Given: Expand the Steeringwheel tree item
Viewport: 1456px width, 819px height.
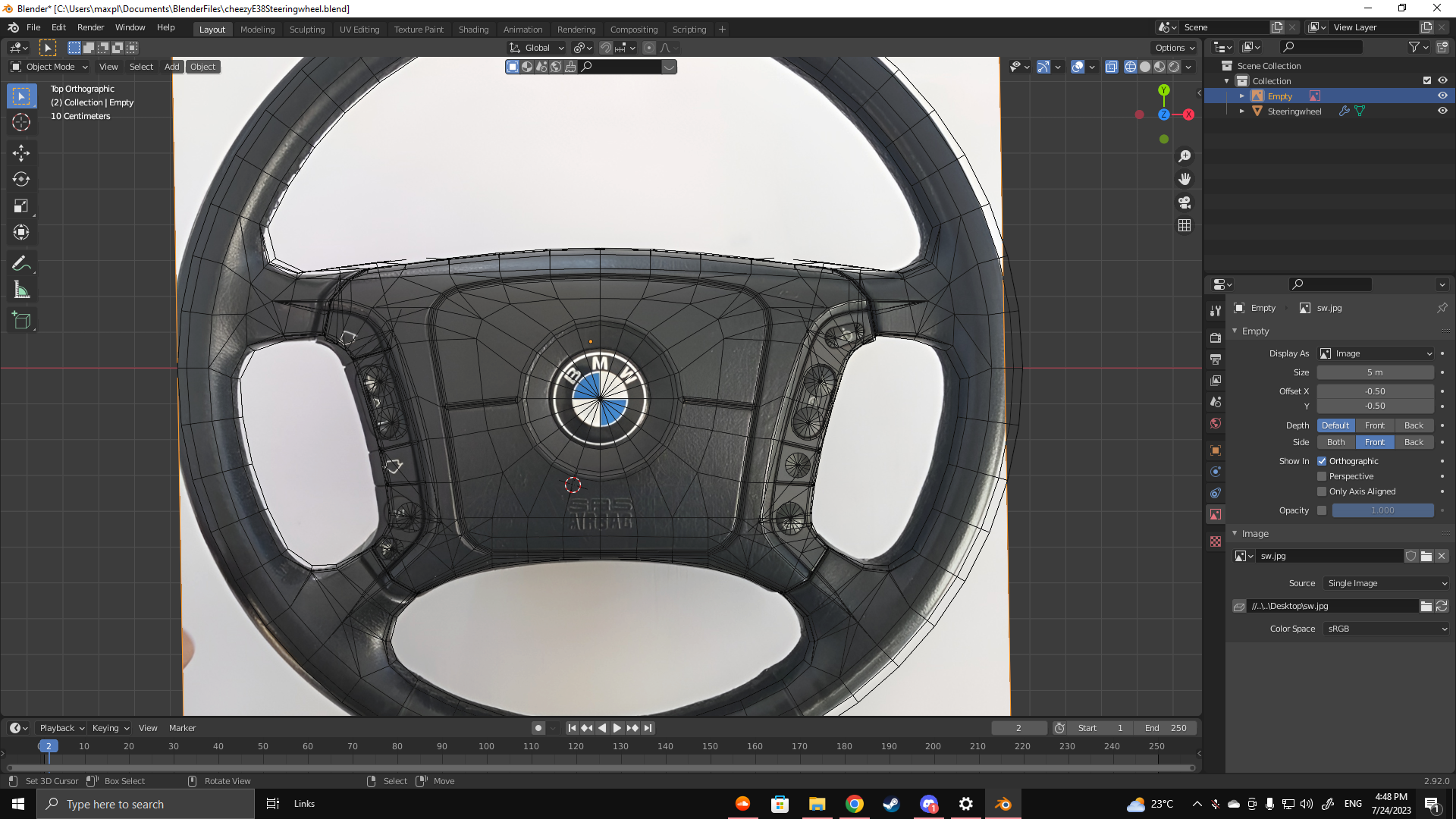Looking at the screenshot, I should (x=1242, y=111).
